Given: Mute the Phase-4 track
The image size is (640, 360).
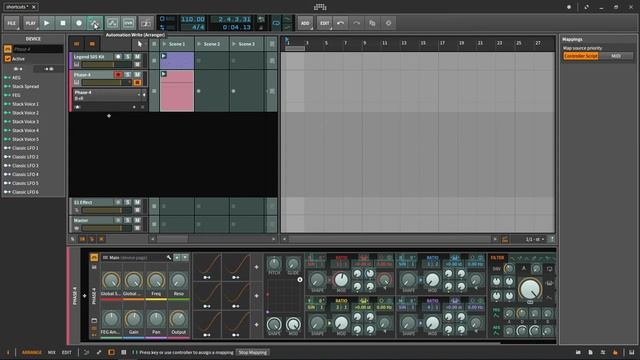Looking at the screenshot, I should [x=138, y=75].
